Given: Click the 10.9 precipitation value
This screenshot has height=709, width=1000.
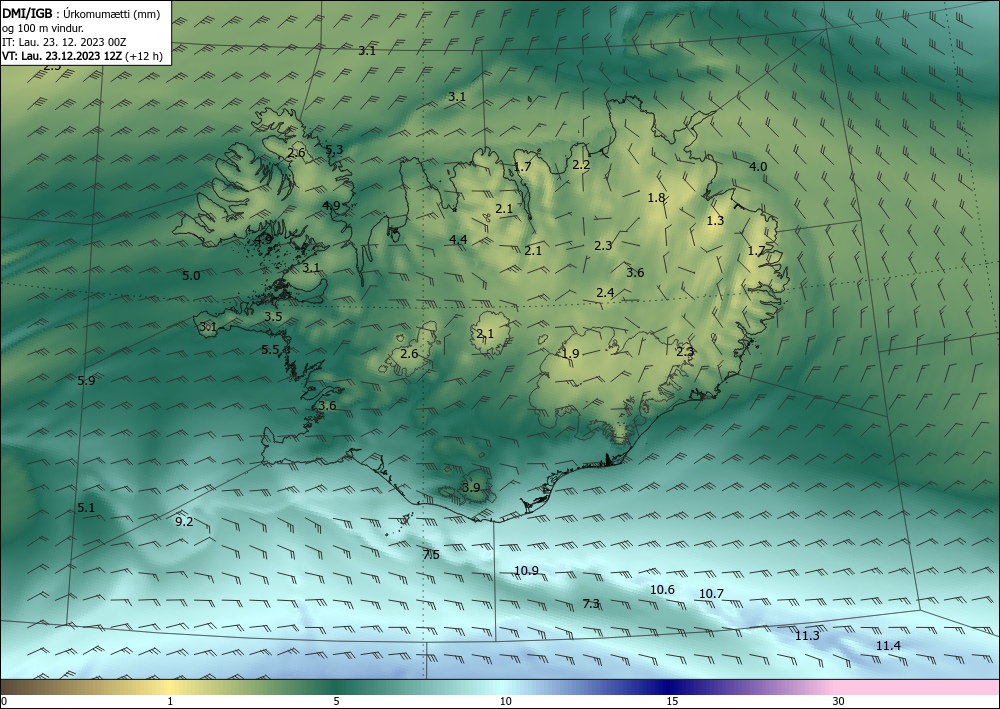Looking at the screenshot, I should [526, 571].
